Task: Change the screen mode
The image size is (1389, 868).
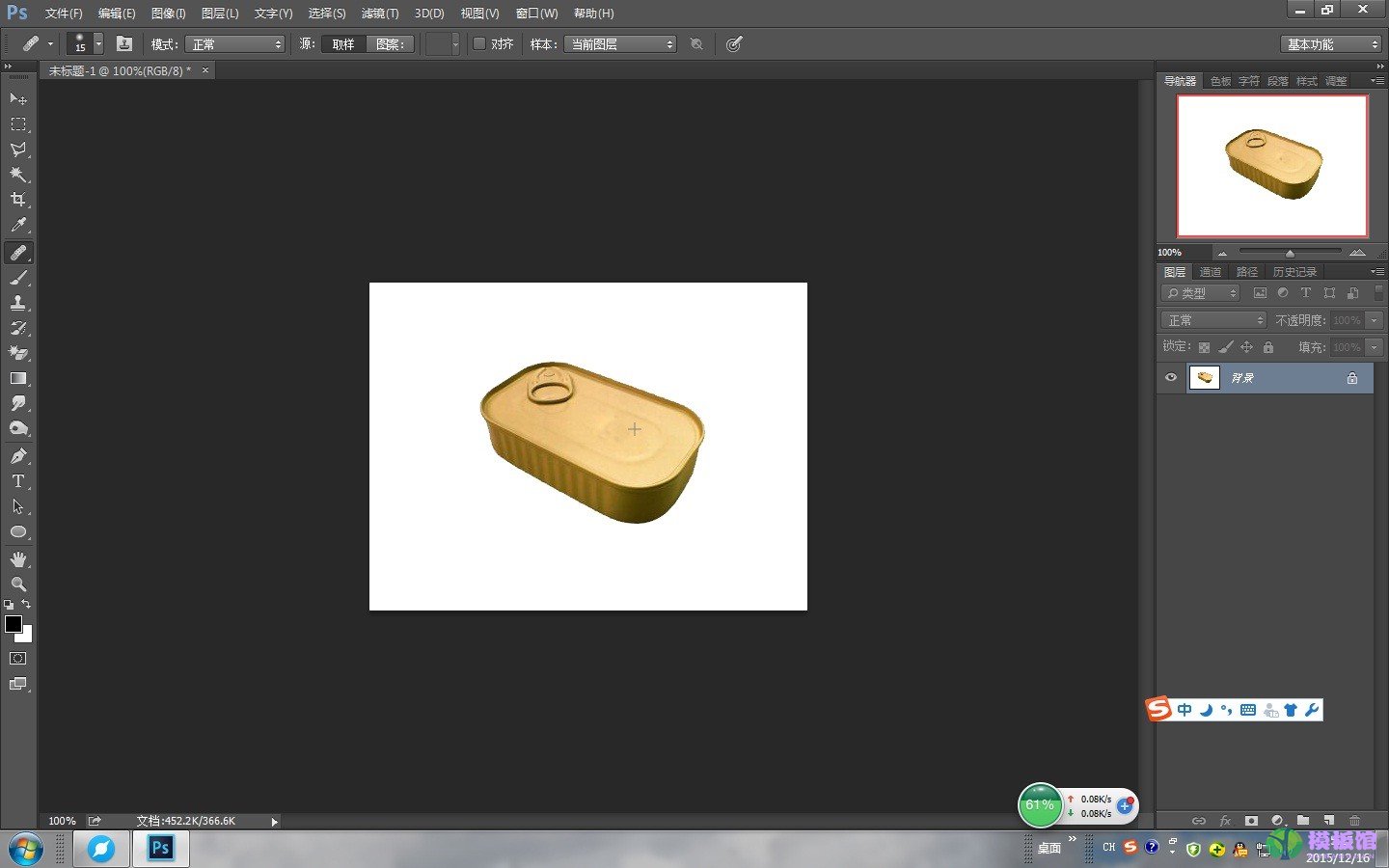Action: pos(18,684)
